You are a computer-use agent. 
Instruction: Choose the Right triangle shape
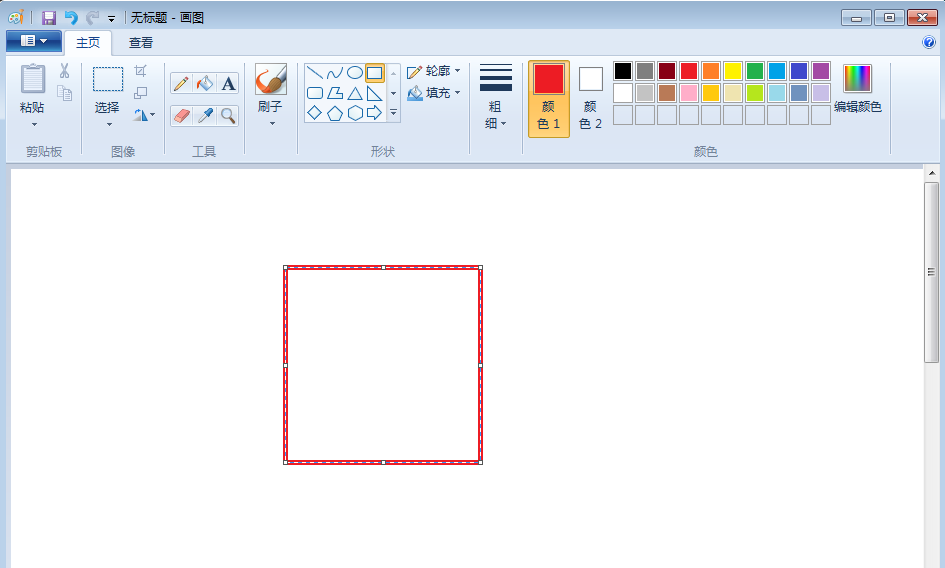pos(375,93)
